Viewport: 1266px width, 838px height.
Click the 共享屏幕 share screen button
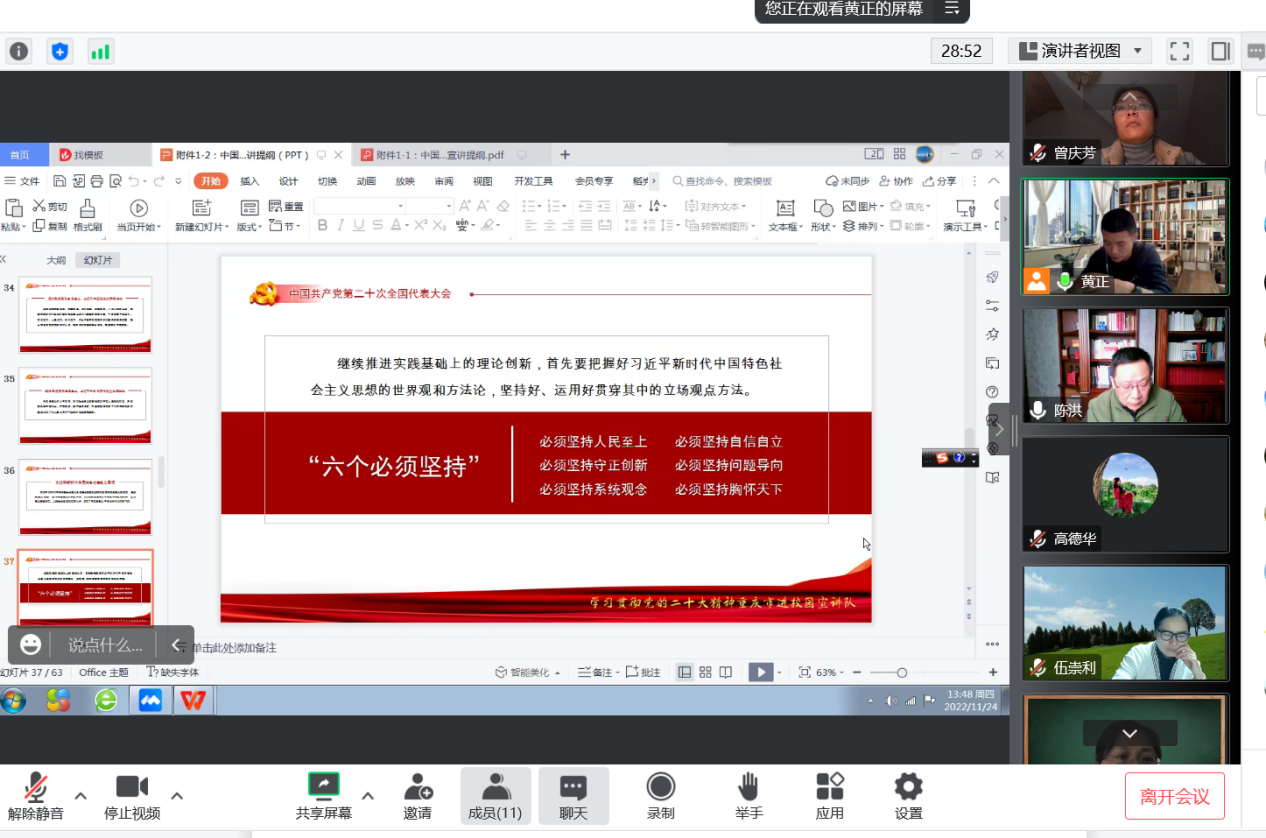point(323,796)
